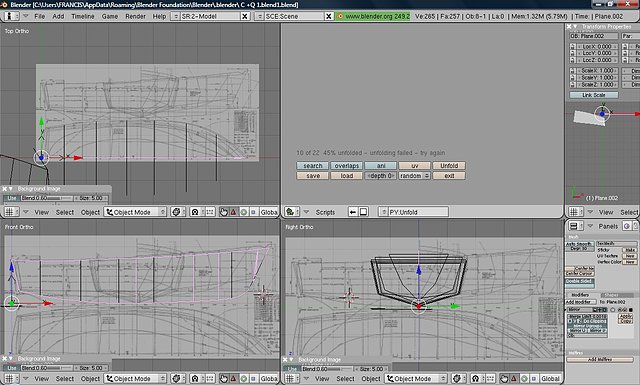This screenshot has height=385, width=640.
Task: Click the search button in Unfold script
Action: click(x=313, y=166)
